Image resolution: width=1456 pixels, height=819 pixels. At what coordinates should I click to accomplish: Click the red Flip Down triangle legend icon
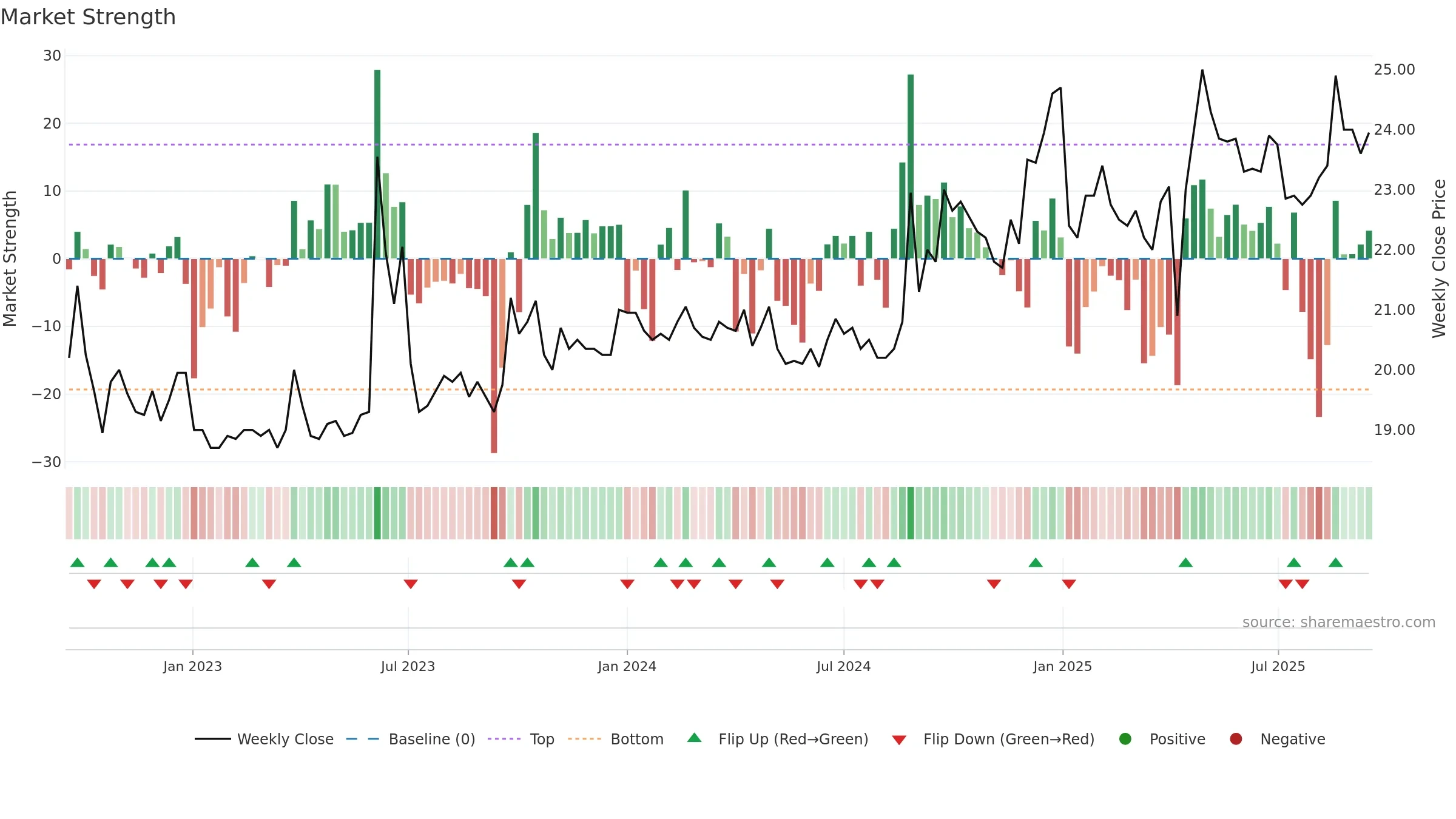[x=900, y=740]
